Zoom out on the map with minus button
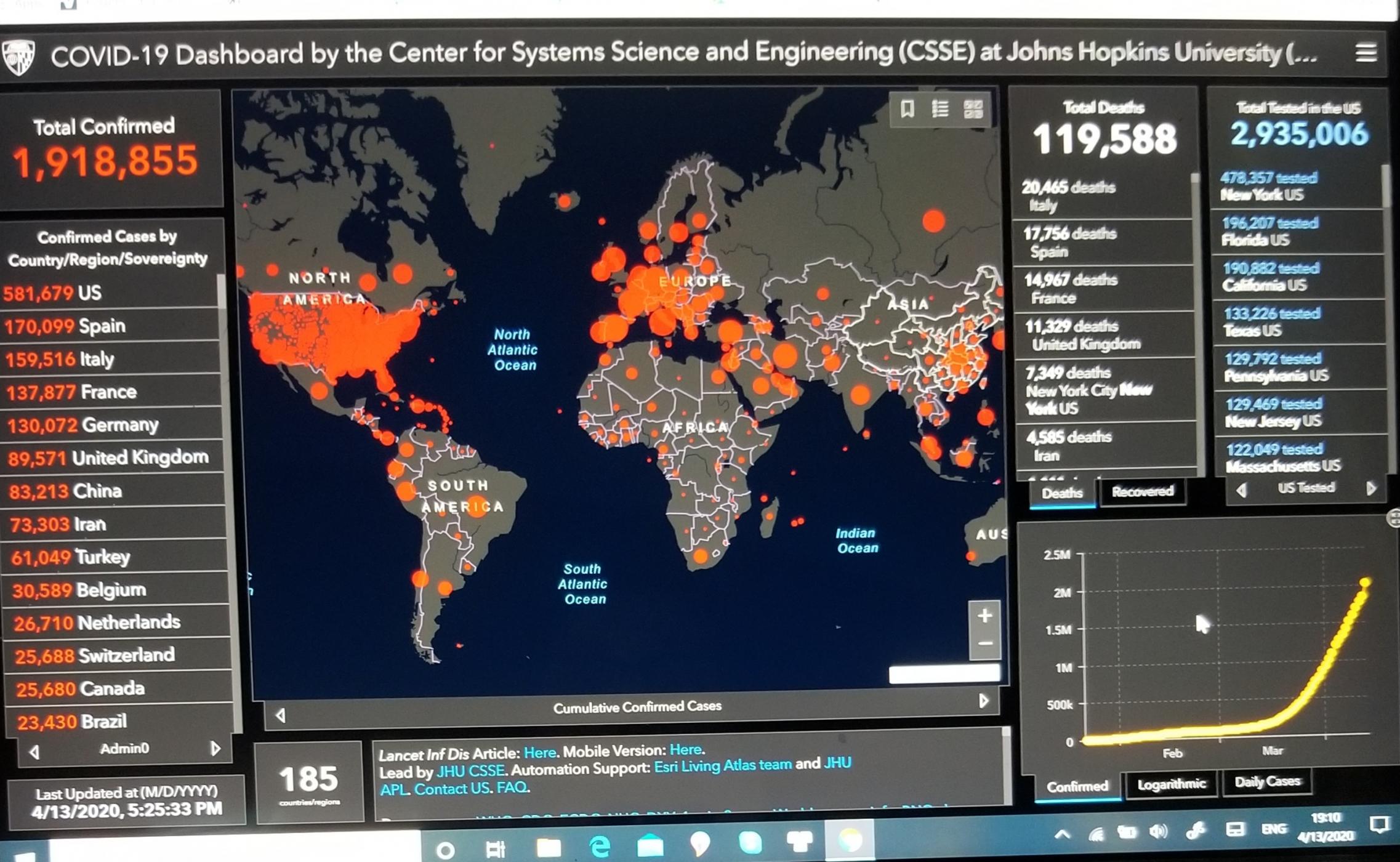Image resolution: width=1400 pixels, height=862 pixels. [x=984, y=644]
